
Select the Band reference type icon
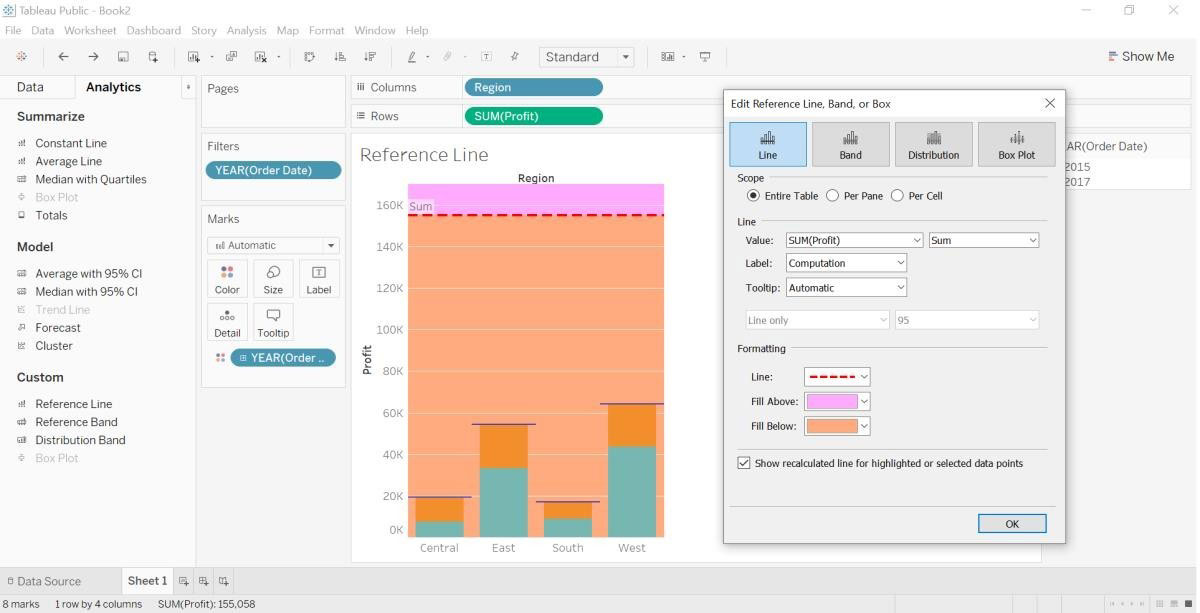click(x=850, y=144)
